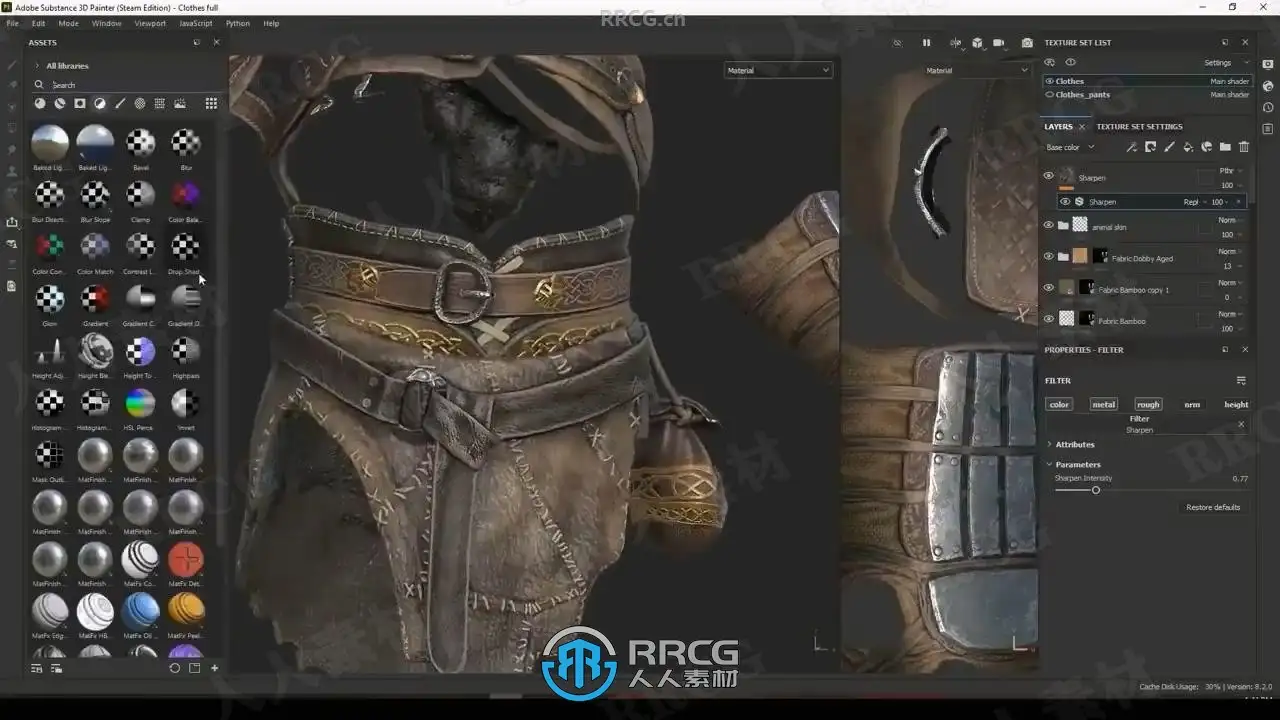This screenshot has width=1280, height=720.
Task: Toggle visibility of Clothes_pants texture set
Action: point(1049,94)
